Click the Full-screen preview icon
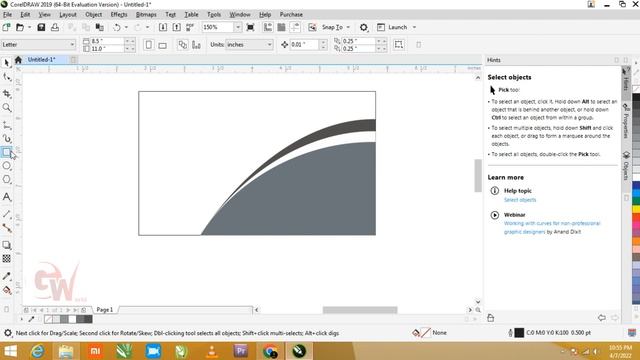The height and width of the screenshot is (360, 640). (x=250, y=27)
